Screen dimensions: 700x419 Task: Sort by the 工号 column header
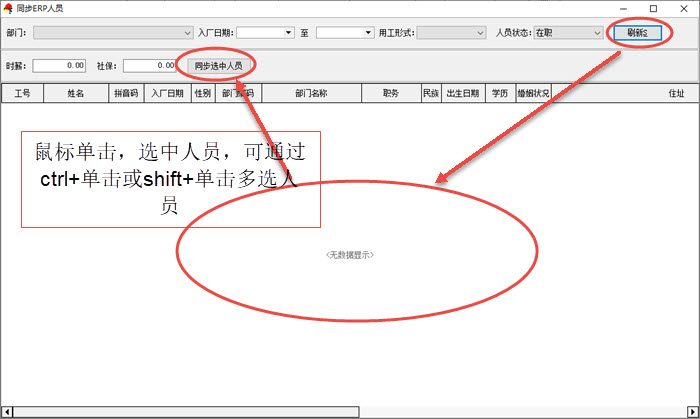coord(22,93)
